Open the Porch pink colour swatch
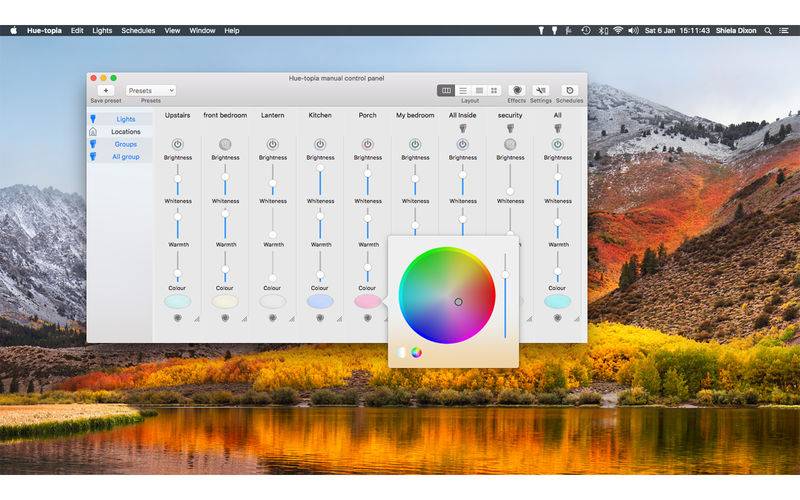Screen dimensions: 800x500 pos(367,302)
